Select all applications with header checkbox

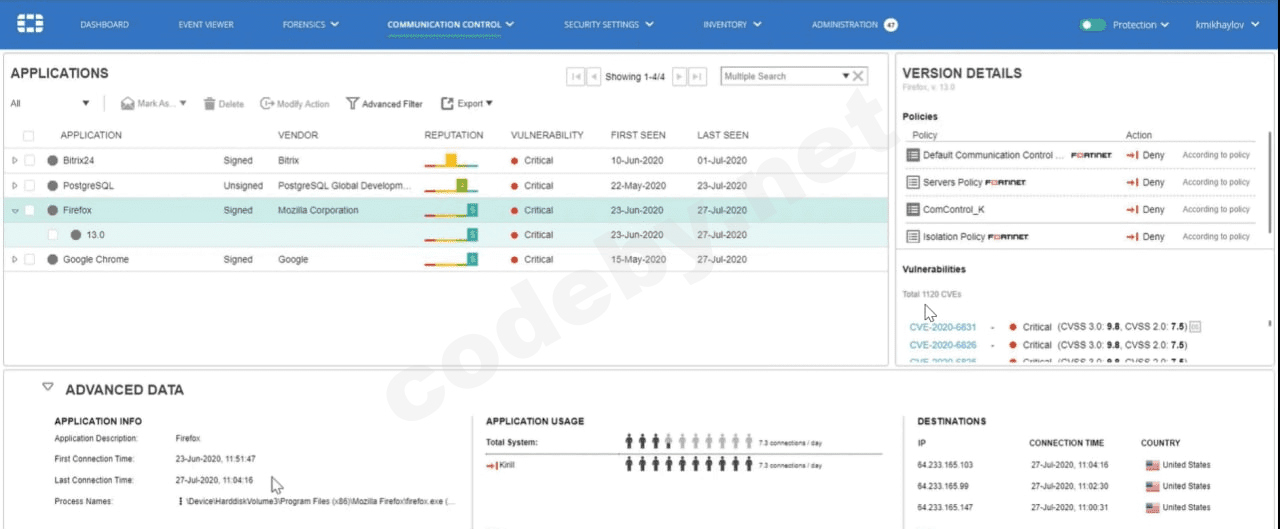click(28, 136)
